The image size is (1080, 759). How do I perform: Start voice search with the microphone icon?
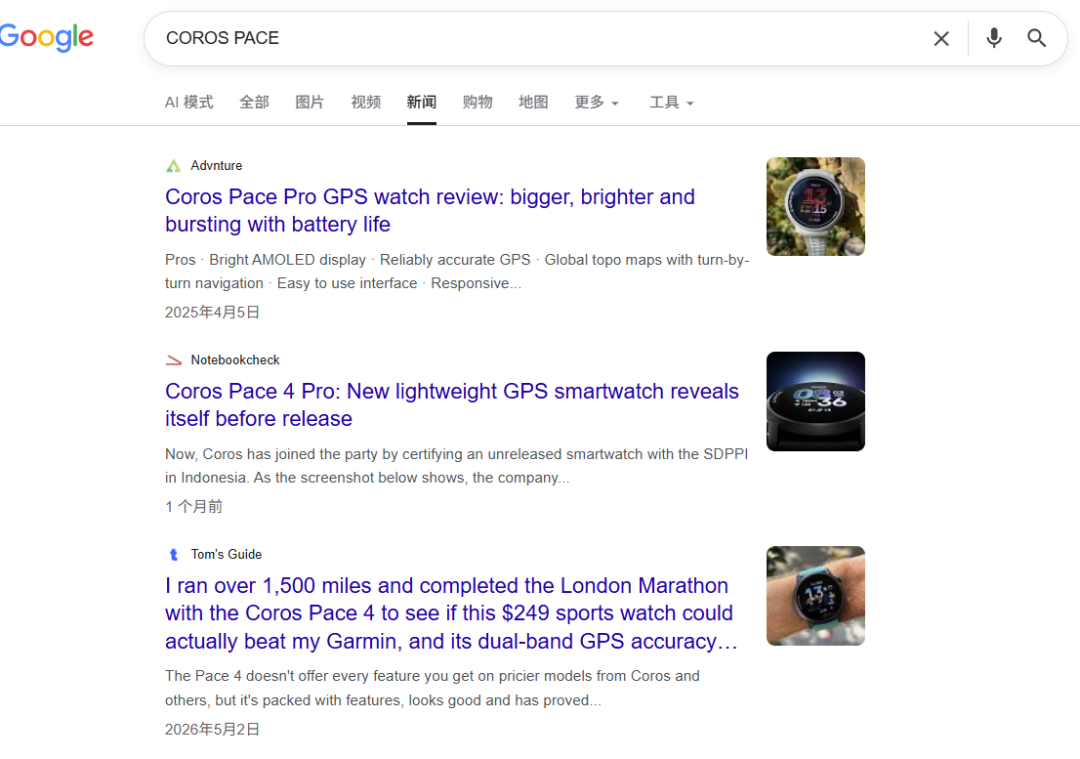point(993,38)
